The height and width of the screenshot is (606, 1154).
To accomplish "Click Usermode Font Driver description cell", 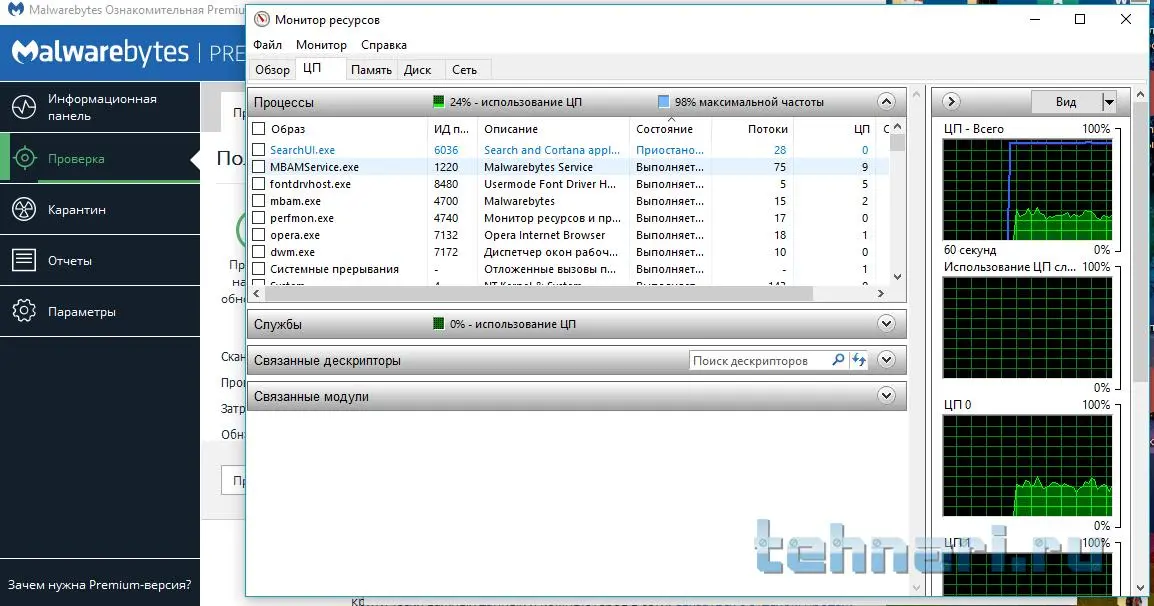I will (550, 184).
